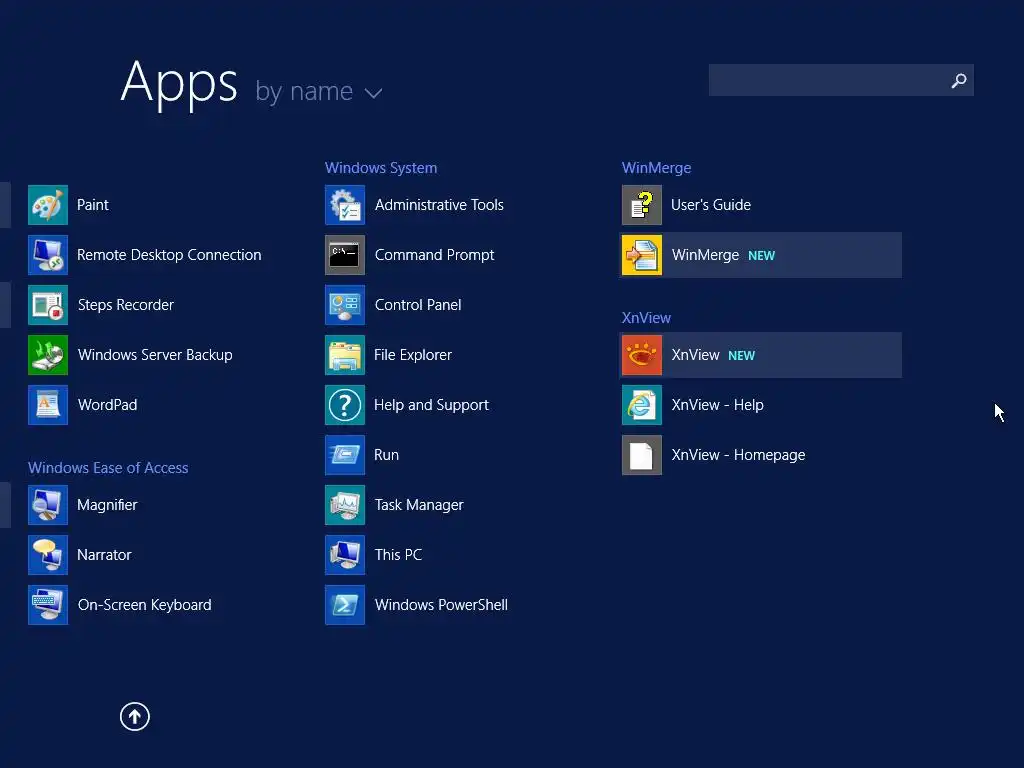Image resolution: width=1024 pixels, height=768 pixels.
Task: Select the 'XnView - Help' label
Action: point(717,405)
